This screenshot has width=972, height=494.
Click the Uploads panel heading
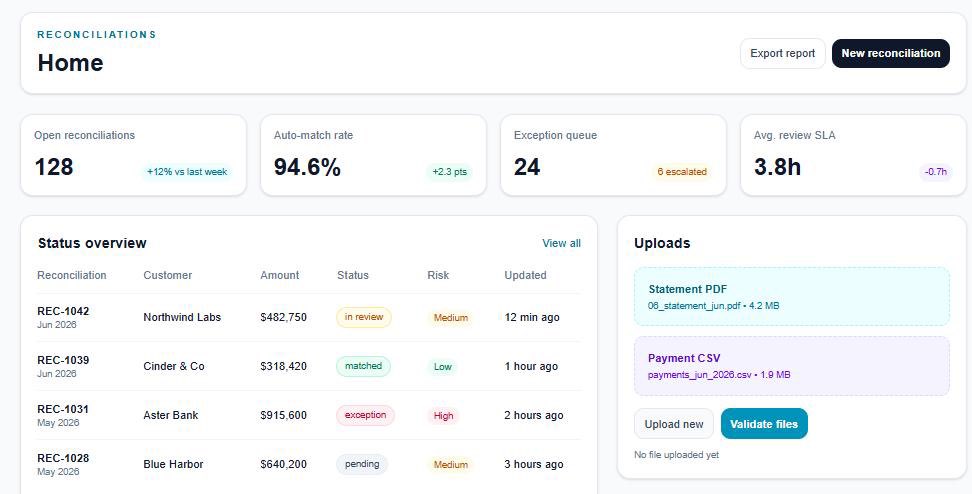pyautogui.click(x=662, y=243)
